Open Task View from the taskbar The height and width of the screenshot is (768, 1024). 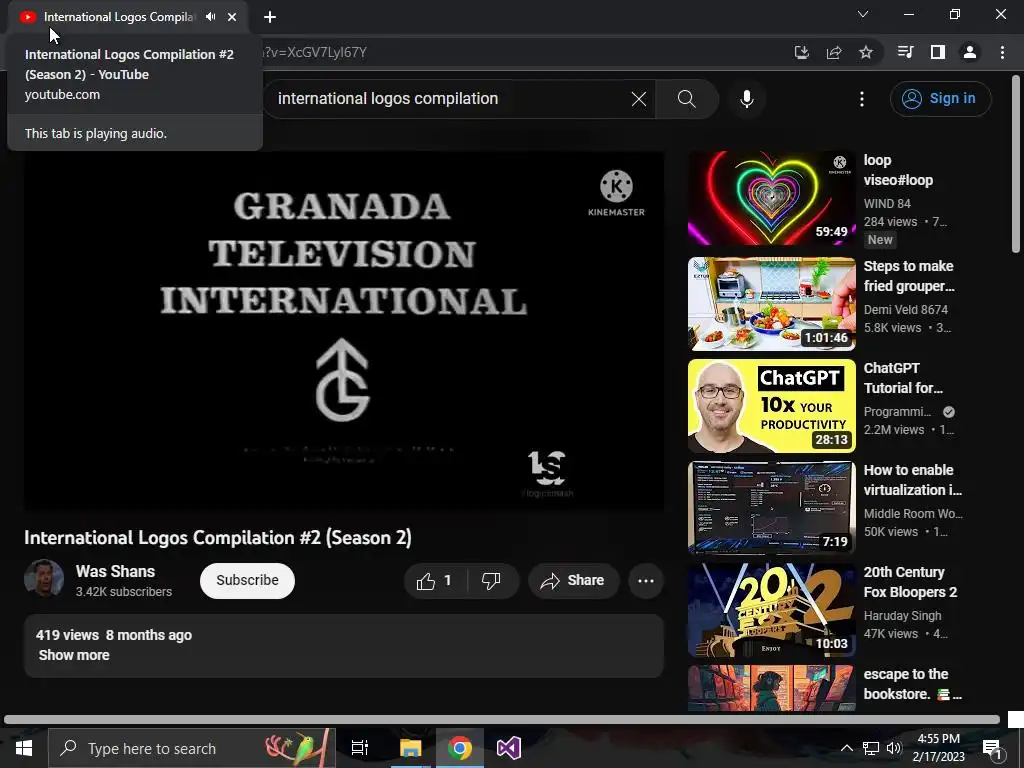coord(360,748)
